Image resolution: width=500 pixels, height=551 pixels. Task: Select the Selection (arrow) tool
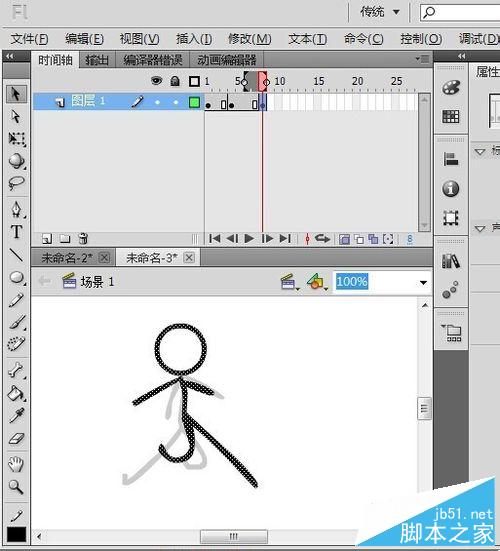(16, 94)
